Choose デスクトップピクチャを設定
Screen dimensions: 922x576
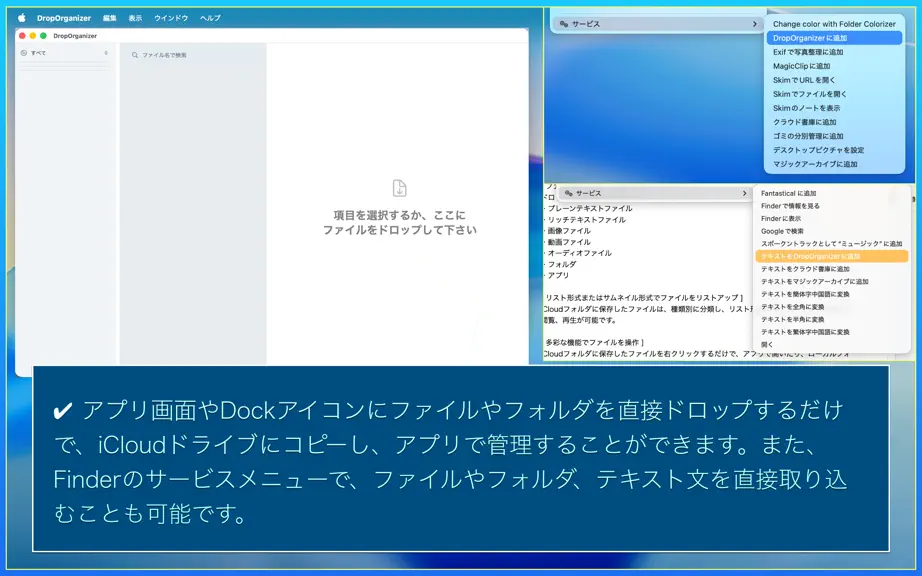tap(834, 150)
